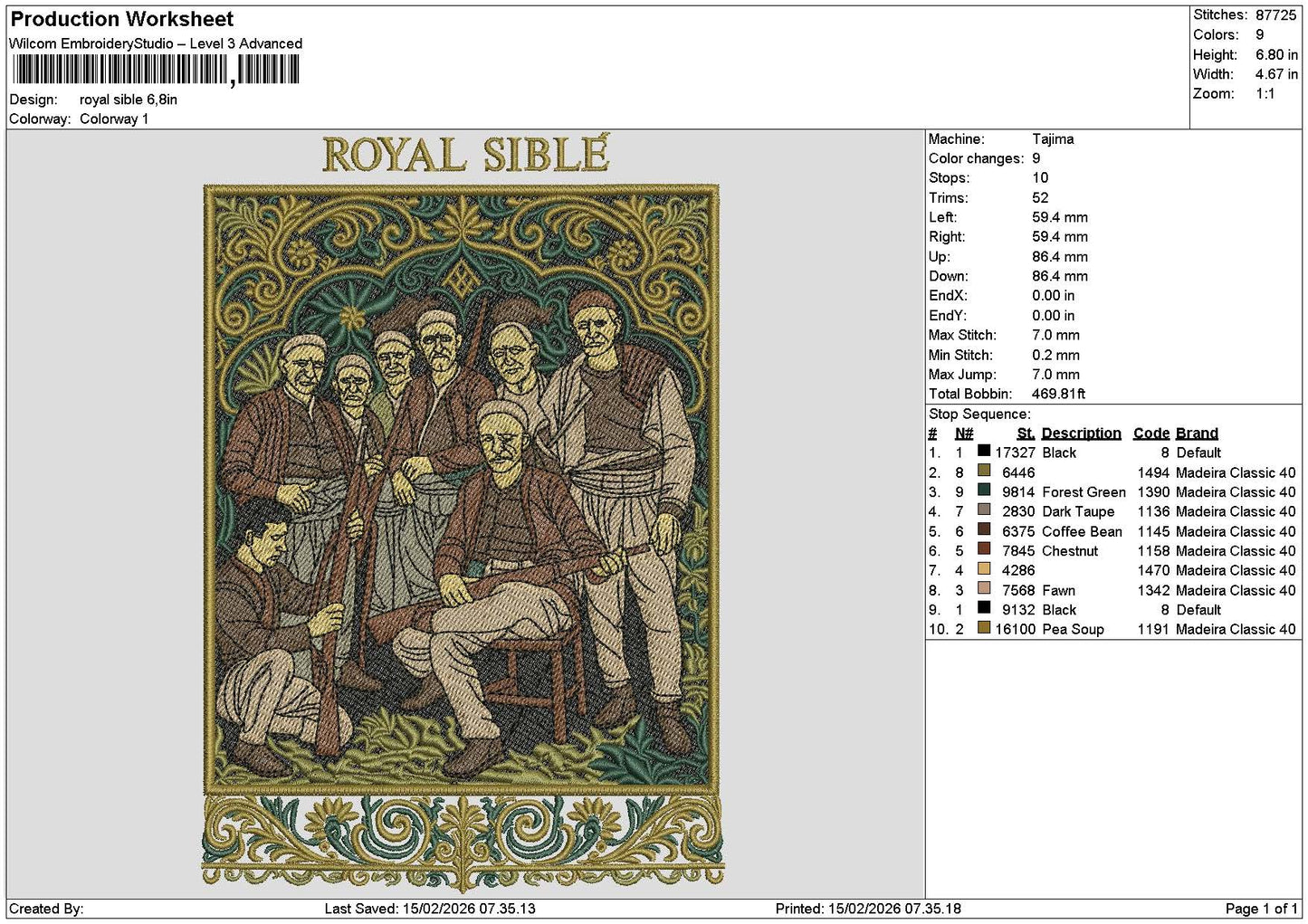Viewport: 1308px width, 924px height.
Task: Click the 'St.' column header
Action: [1026, 433]
